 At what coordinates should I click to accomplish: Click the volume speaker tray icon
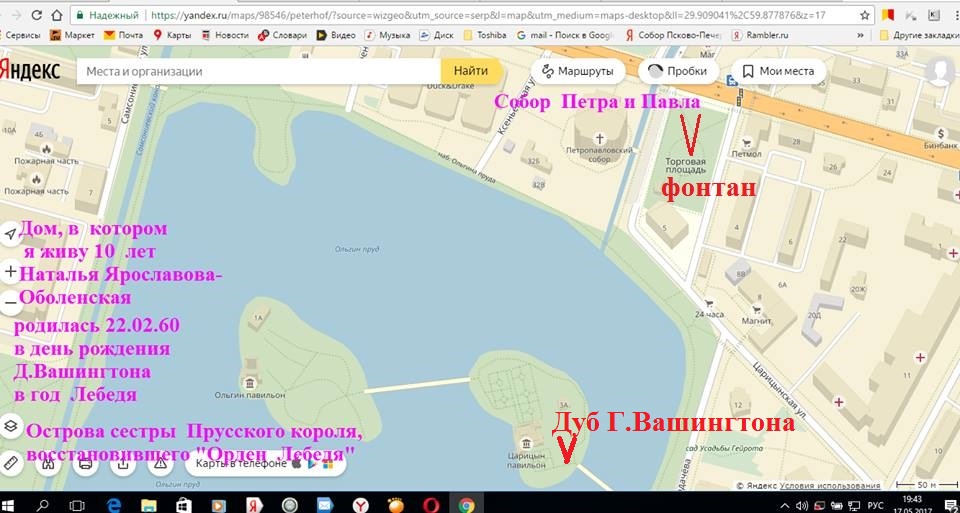[x=803, y=505]
